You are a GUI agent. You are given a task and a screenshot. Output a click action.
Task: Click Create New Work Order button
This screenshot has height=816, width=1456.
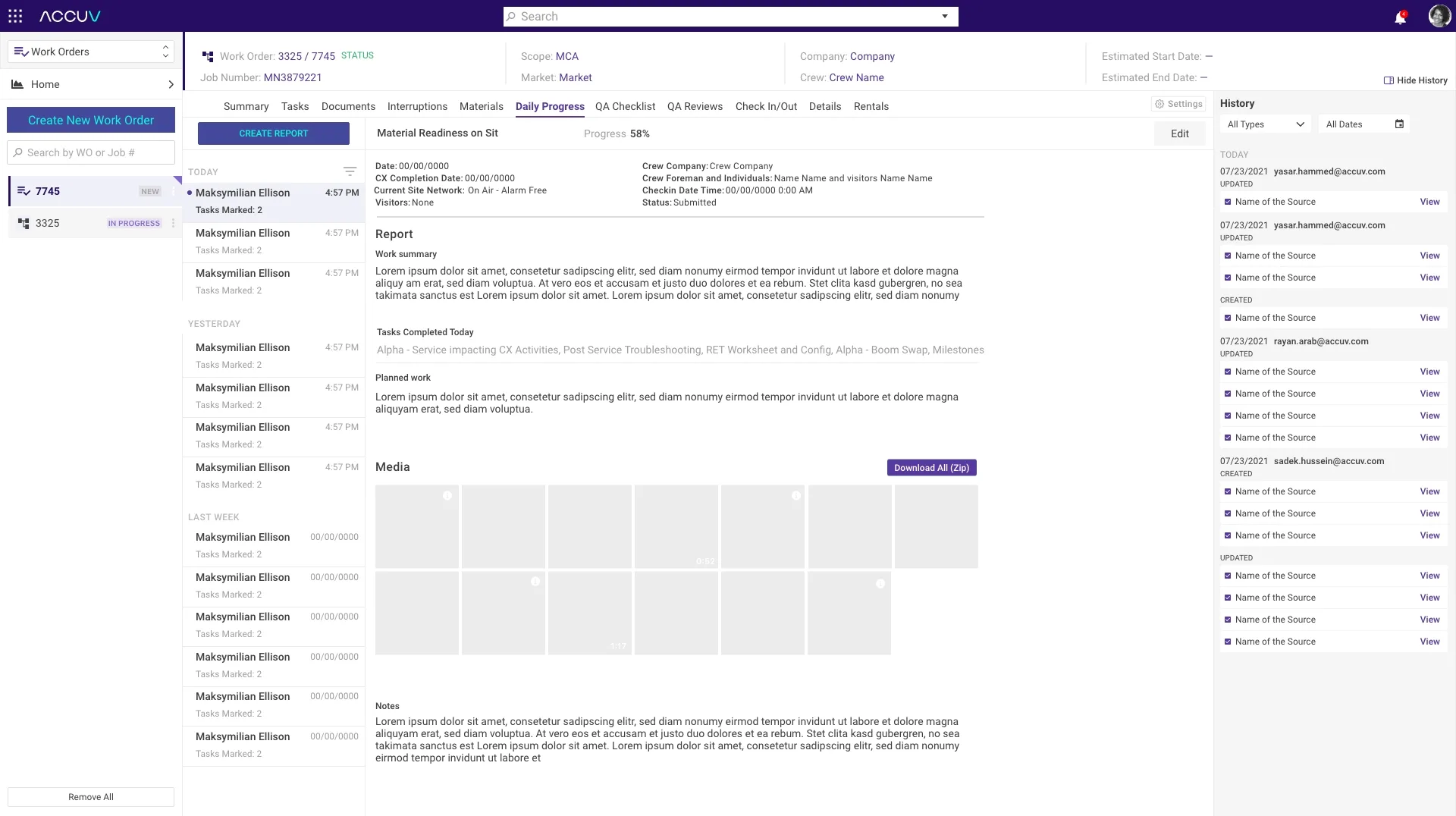[91, 120]
